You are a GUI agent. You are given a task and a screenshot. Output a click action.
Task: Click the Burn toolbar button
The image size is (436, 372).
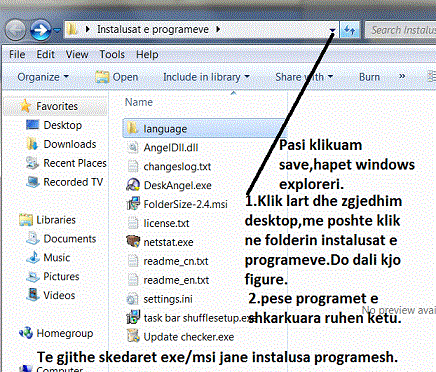[369, 77]
